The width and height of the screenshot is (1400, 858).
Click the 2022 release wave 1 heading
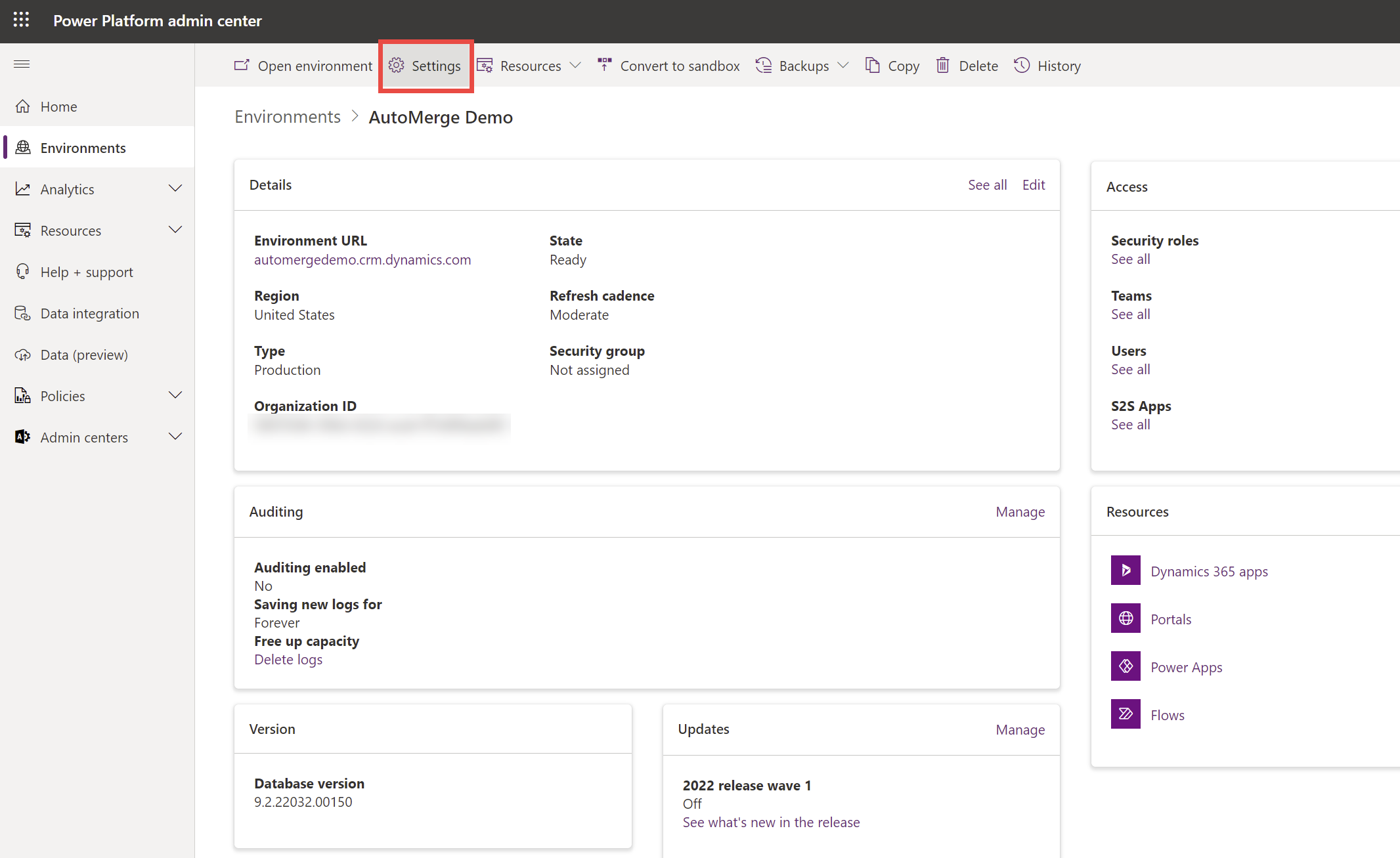pyautogui.click(x=747, y=785)
